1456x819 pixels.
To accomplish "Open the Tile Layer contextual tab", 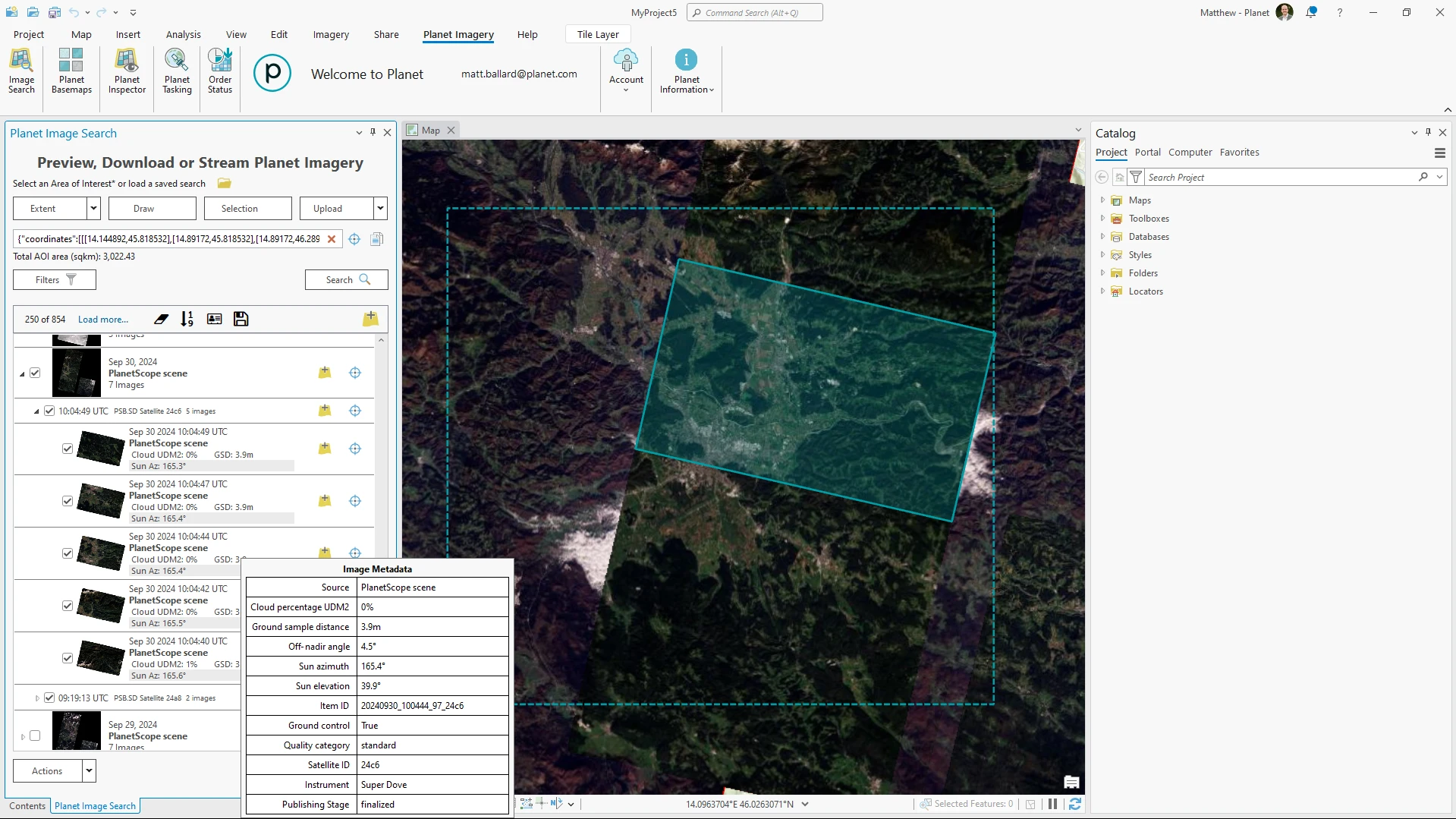I will point(598,34).
